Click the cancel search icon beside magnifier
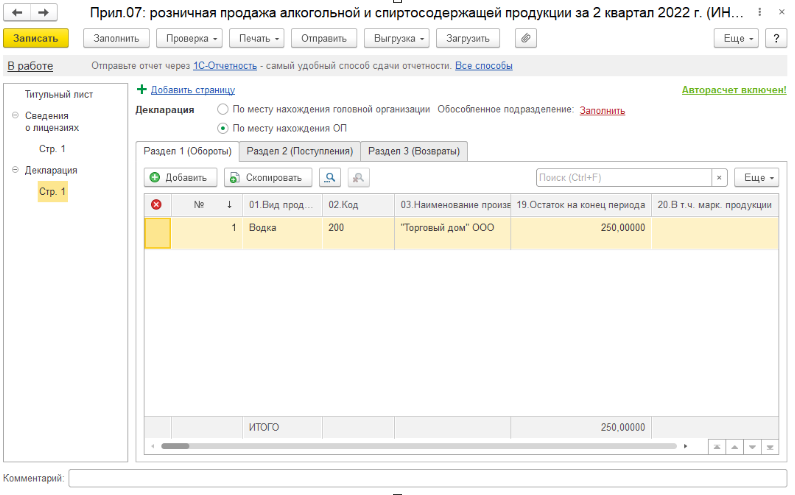The image size is (795, 495). 358,177
